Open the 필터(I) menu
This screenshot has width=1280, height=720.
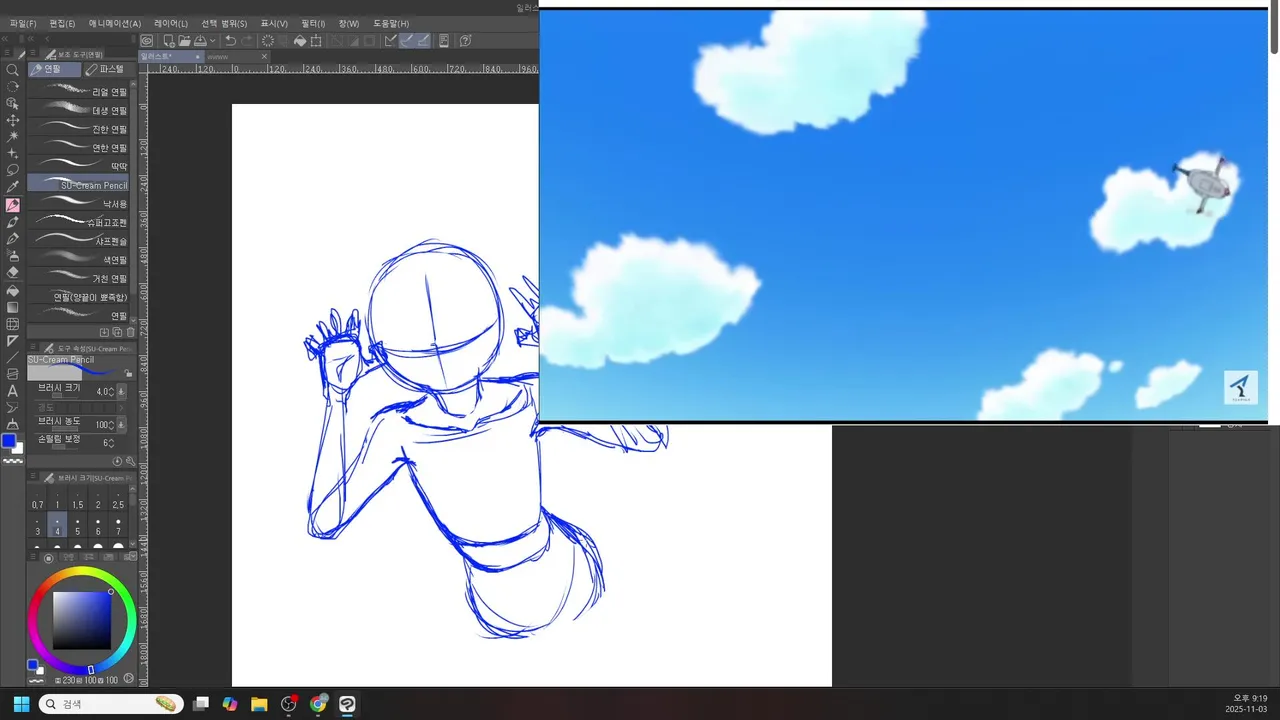point(314,23)
